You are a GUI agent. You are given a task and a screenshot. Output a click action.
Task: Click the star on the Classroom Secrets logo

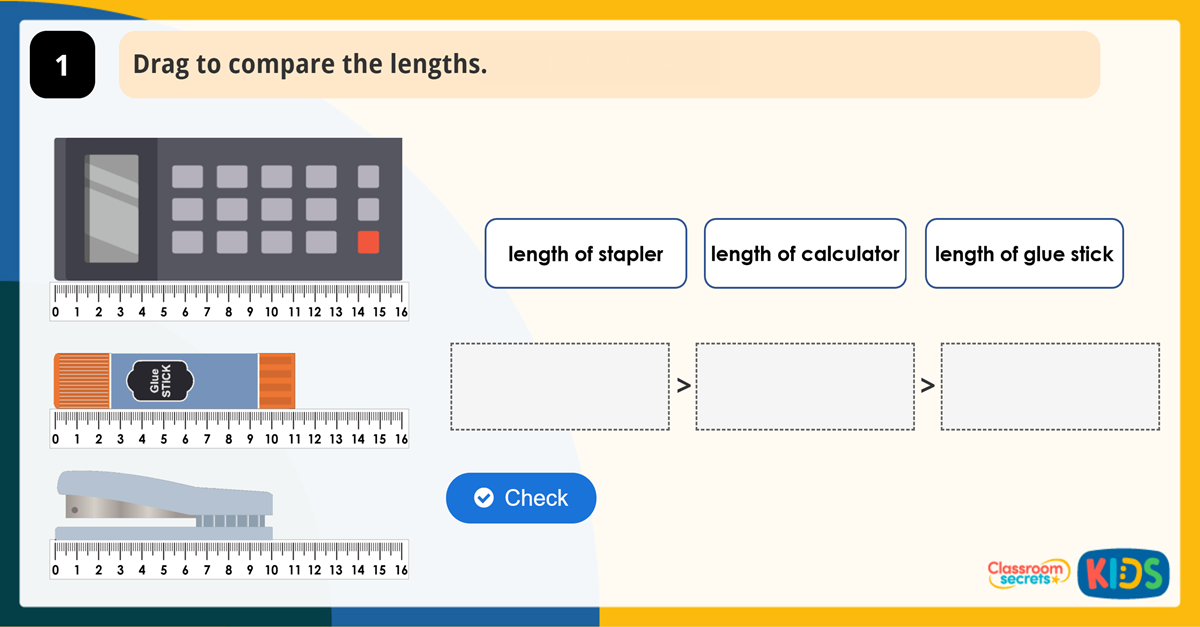tap(1057, 579)
